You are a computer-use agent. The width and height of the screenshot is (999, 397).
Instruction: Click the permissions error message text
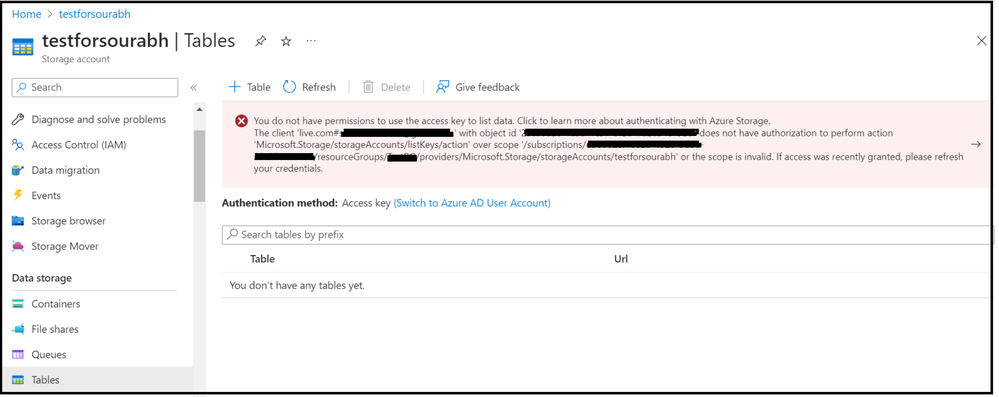pyautogui.click(x=608, y=145)
